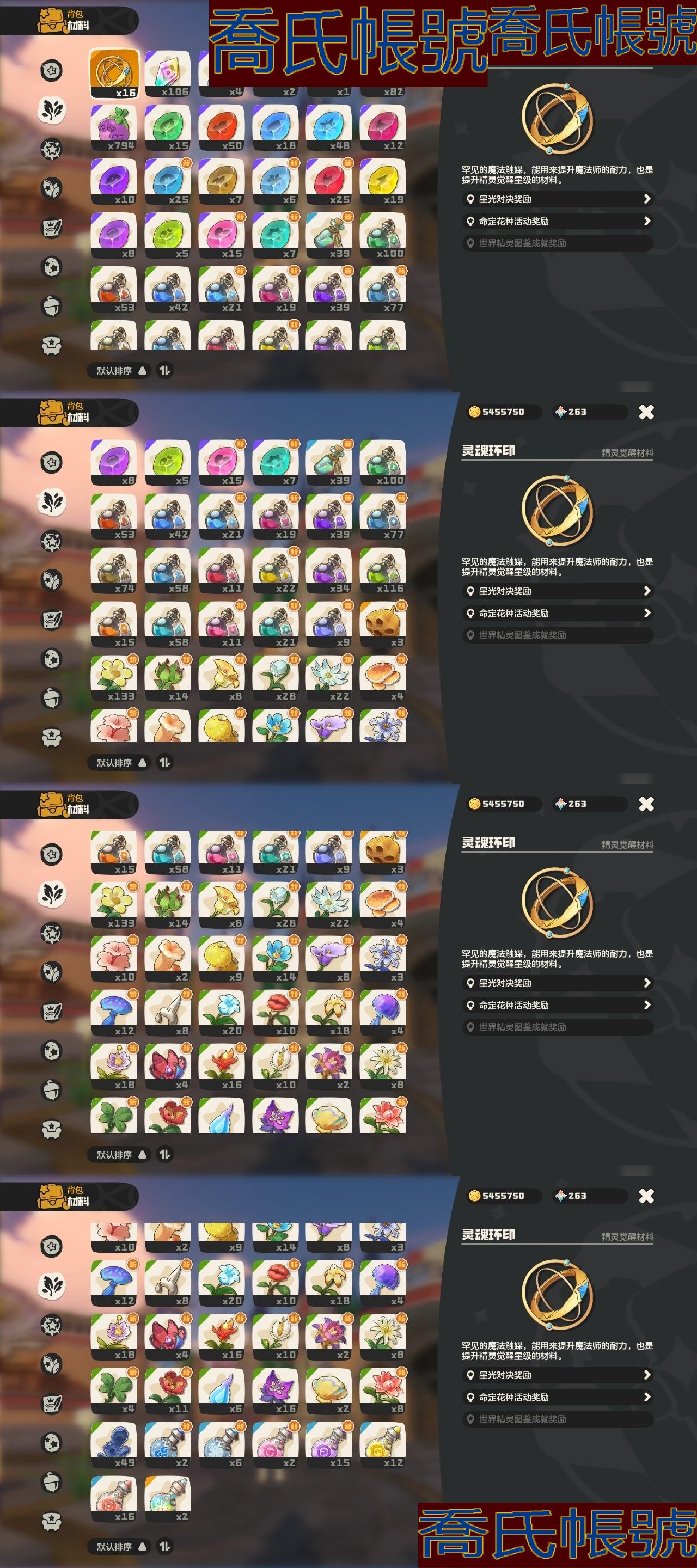
Task: Switch to leaf materials tab in topmost sidebar
Action: coord(52,109)
